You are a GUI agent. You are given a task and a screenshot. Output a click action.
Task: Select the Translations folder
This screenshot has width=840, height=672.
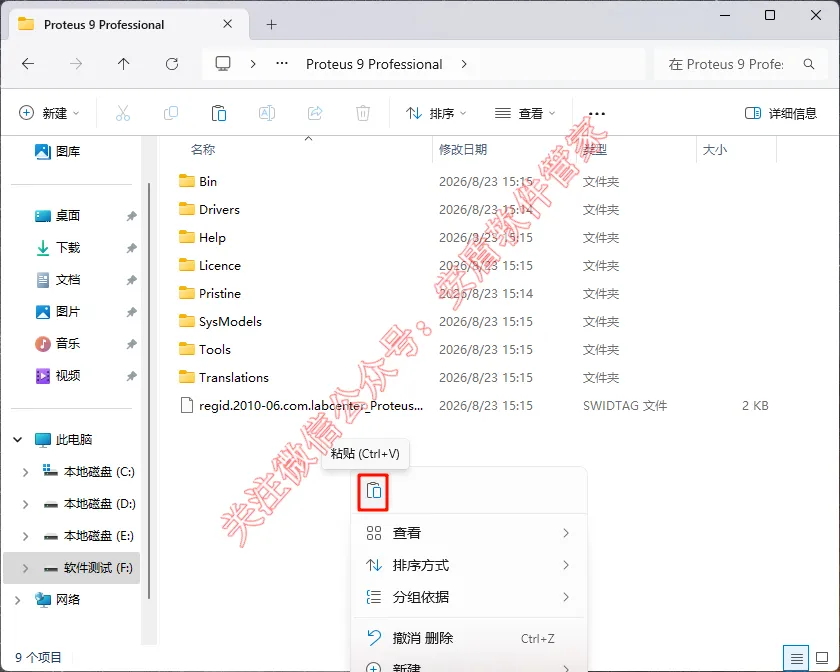234,377
